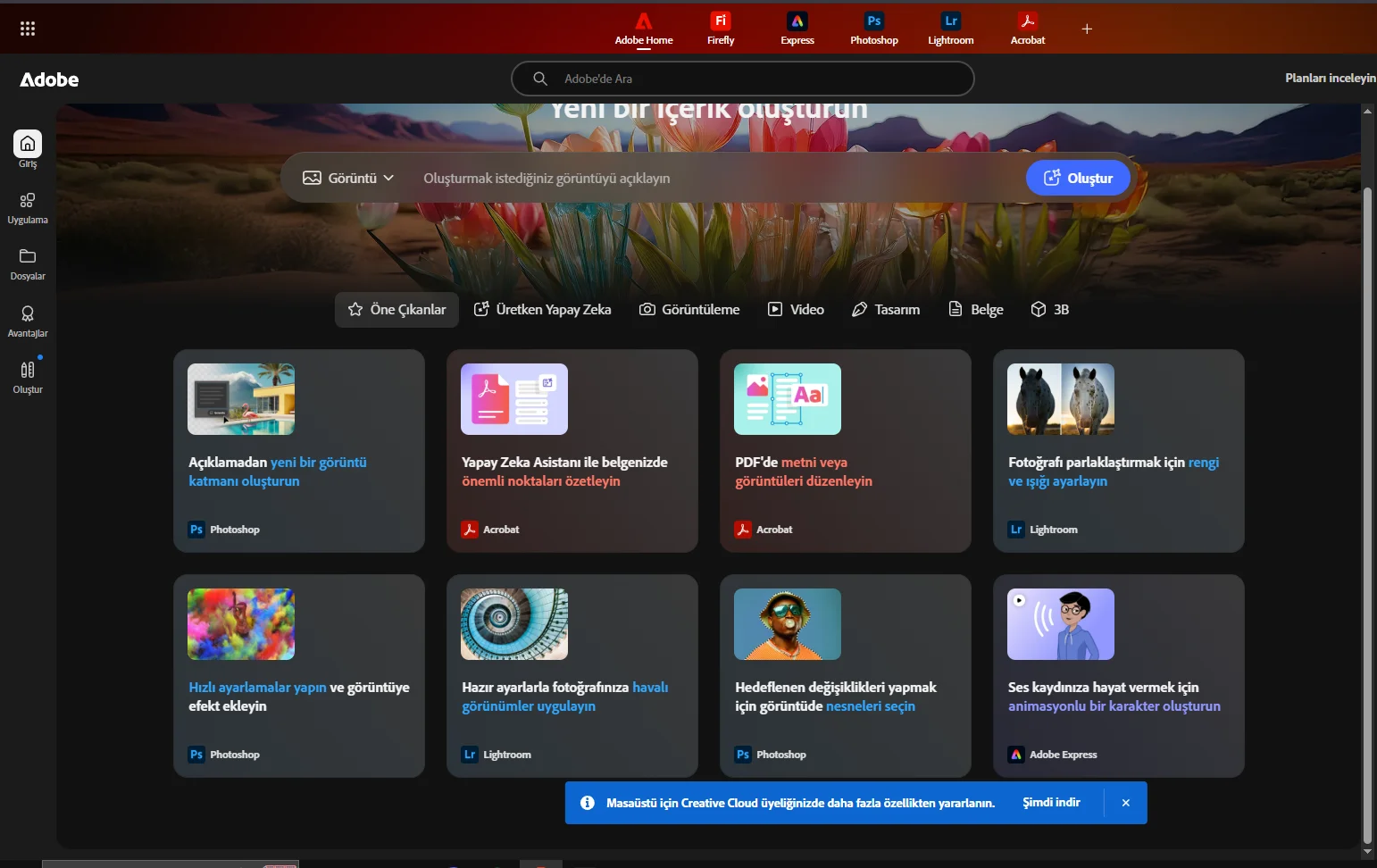
Task: Open 'havalı görünümler uygulayın' link
Action: coord(564,697)
